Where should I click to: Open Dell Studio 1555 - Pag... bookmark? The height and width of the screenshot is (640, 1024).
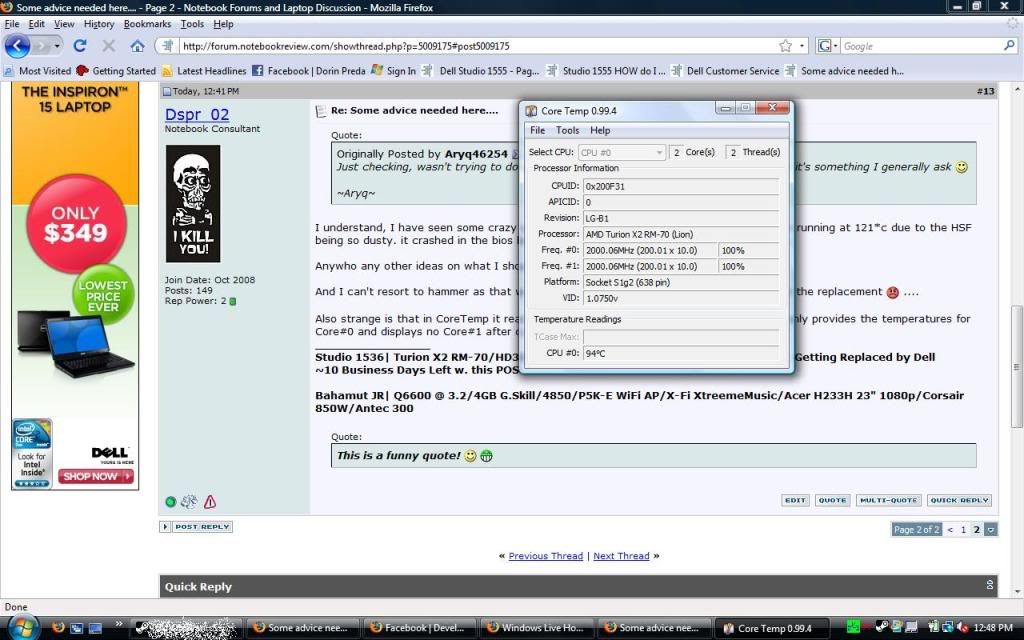pyautogui.click(x=481, y=71)
